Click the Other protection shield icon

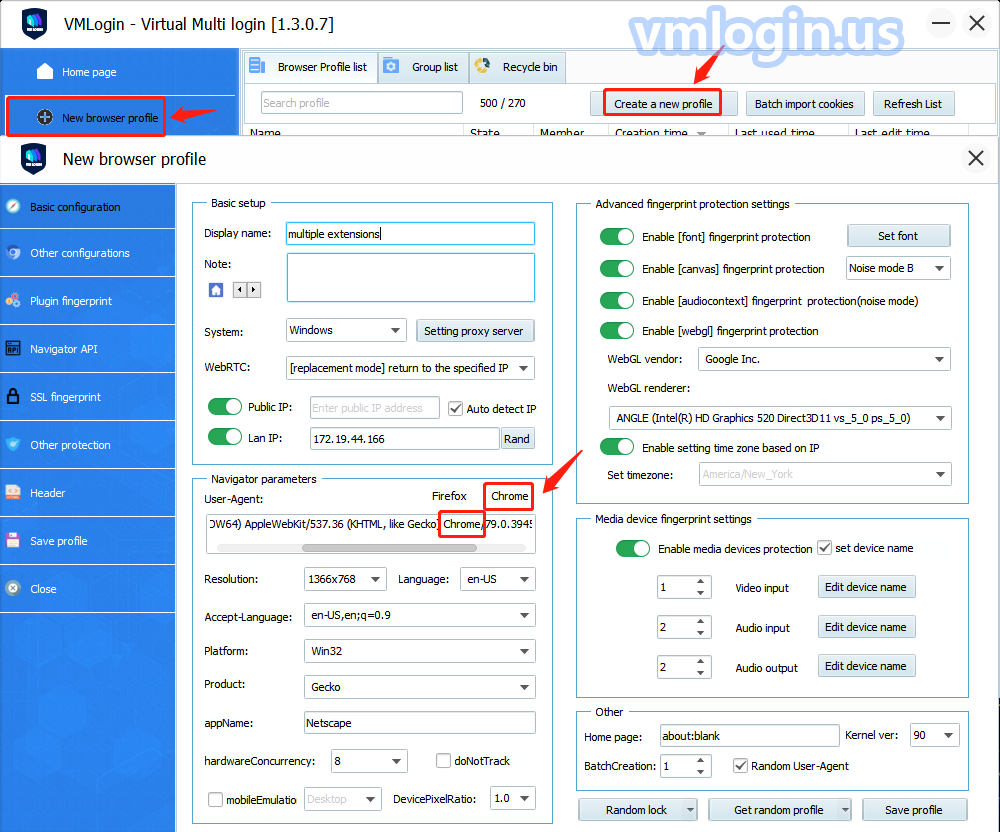13,445
